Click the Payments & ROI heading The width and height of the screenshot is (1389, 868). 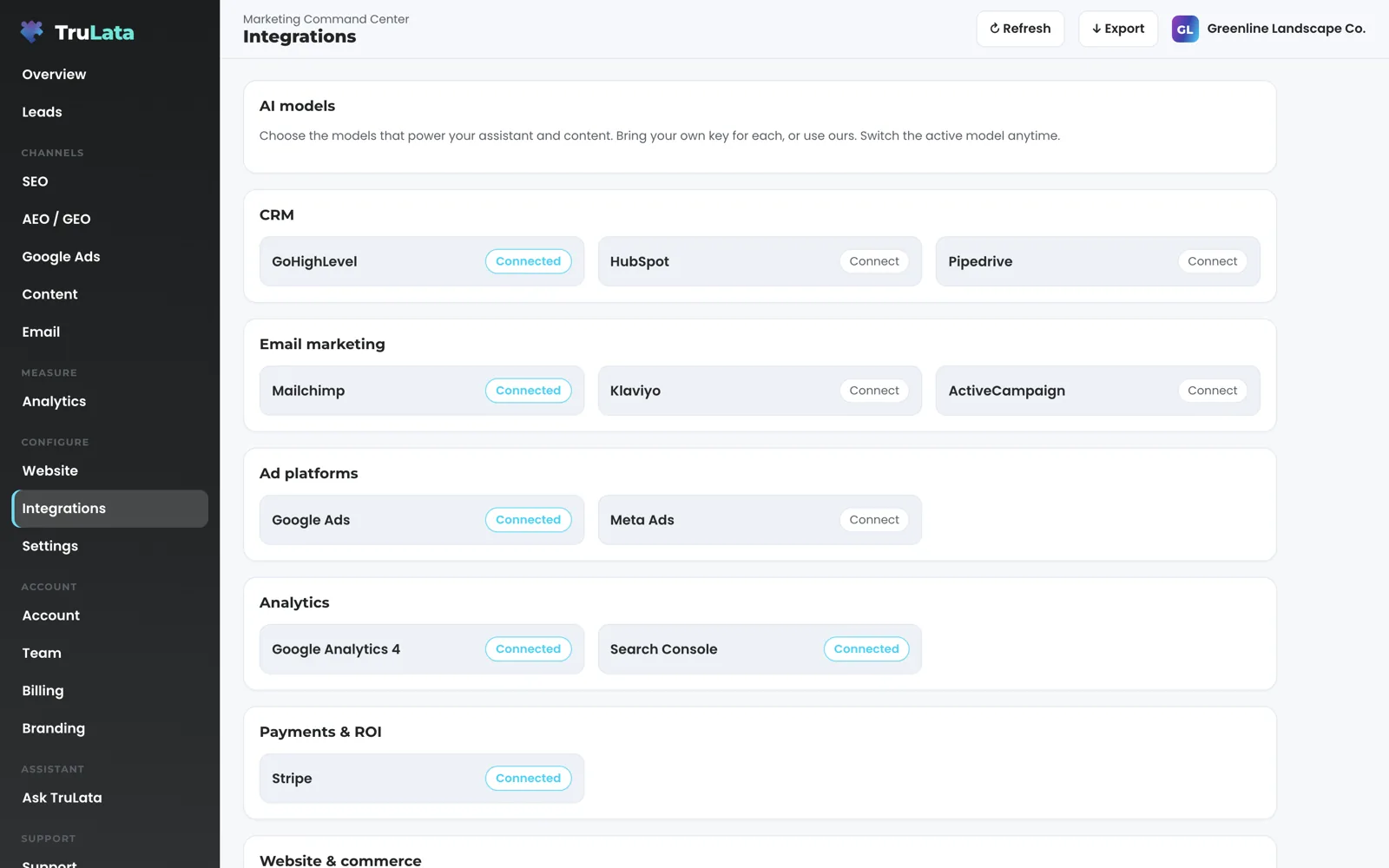pos(320,732)
